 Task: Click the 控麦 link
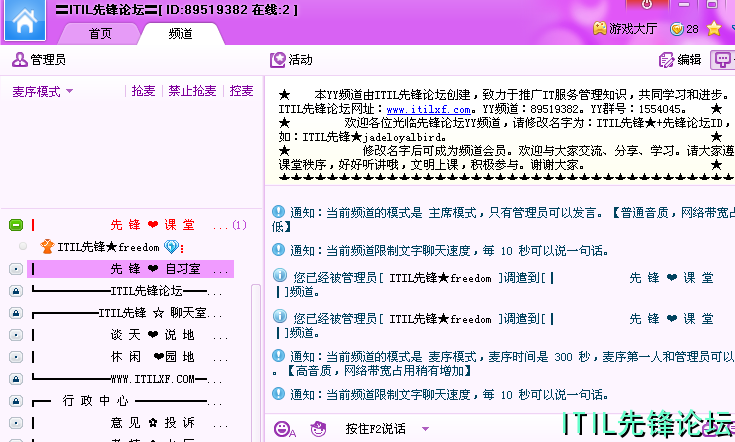point(241,90)
